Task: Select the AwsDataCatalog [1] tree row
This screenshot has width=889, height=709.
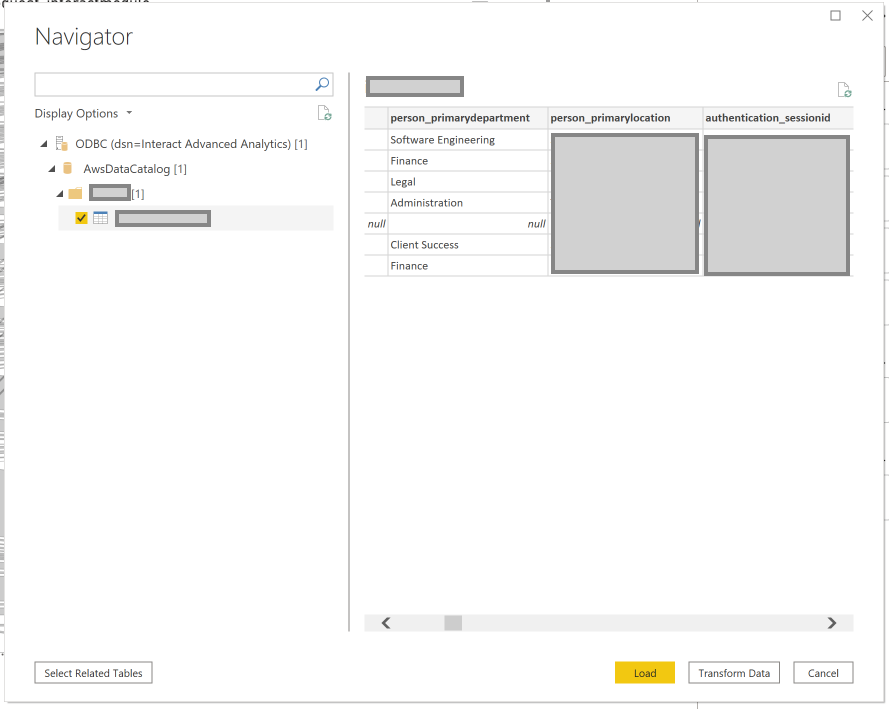Action: [135, 169]
